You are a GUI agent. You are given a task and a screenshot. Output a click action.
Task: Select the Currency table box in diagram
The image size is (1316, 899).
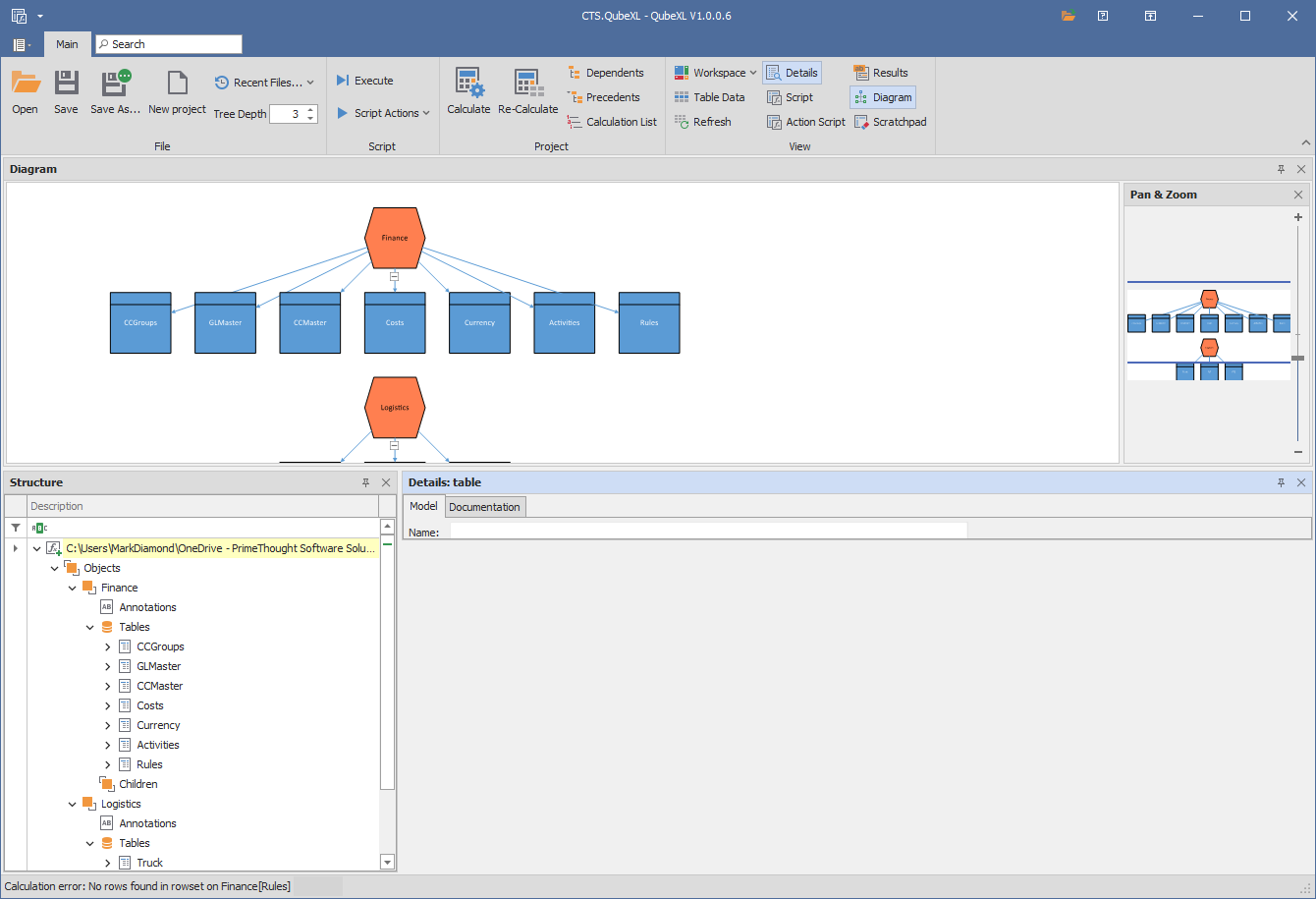tap(479, 322)
